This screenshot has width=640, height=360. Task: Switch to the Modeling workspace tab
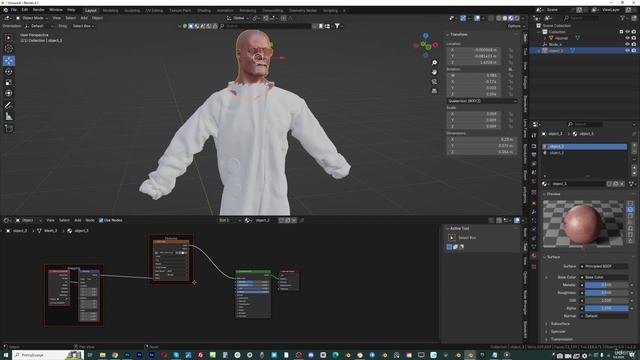(110, 10)
